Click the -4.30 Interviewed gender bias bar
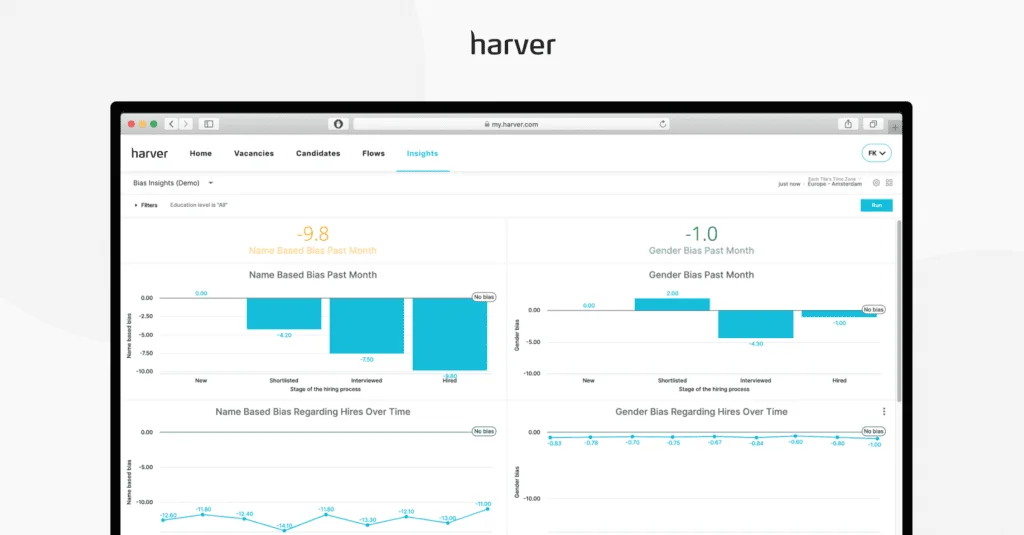 [x=756, y=324]
